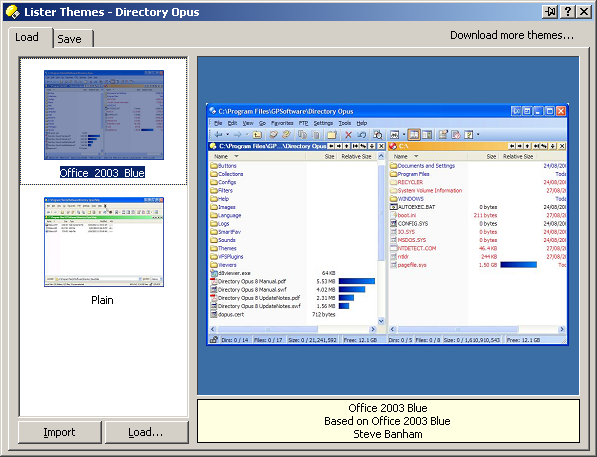597x457 pixels.
Task: Click the Import button
Action: point(60,432)
